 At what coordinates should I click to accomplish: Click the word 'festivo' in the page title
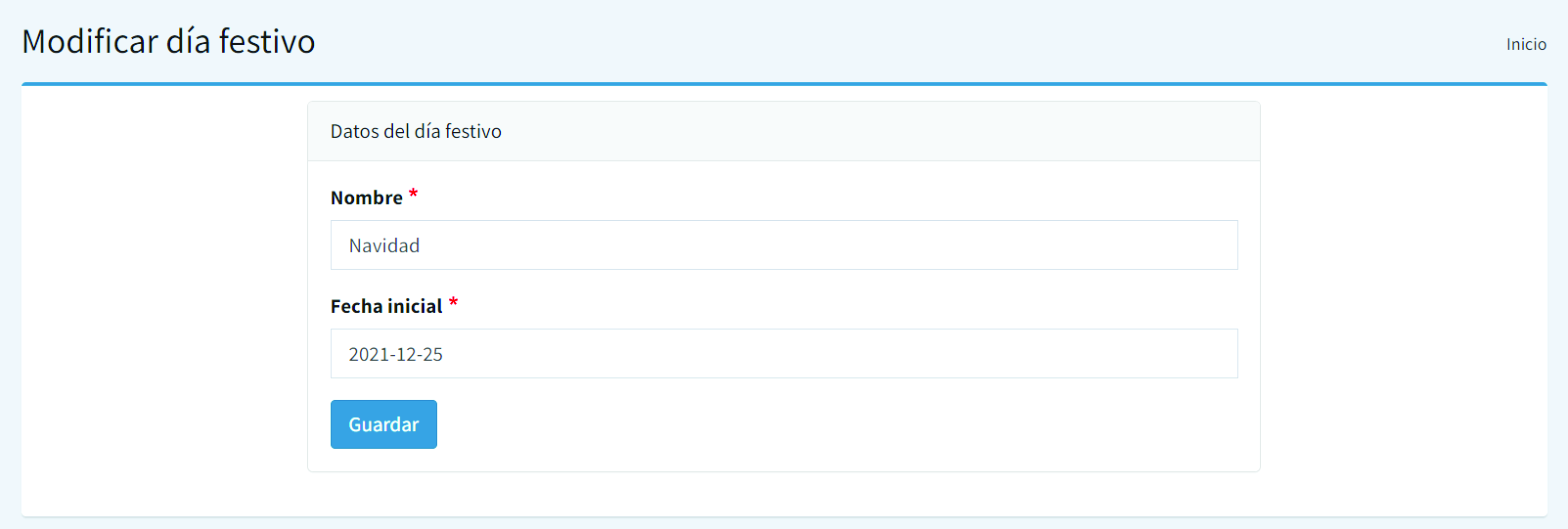(x=267, y=41)
